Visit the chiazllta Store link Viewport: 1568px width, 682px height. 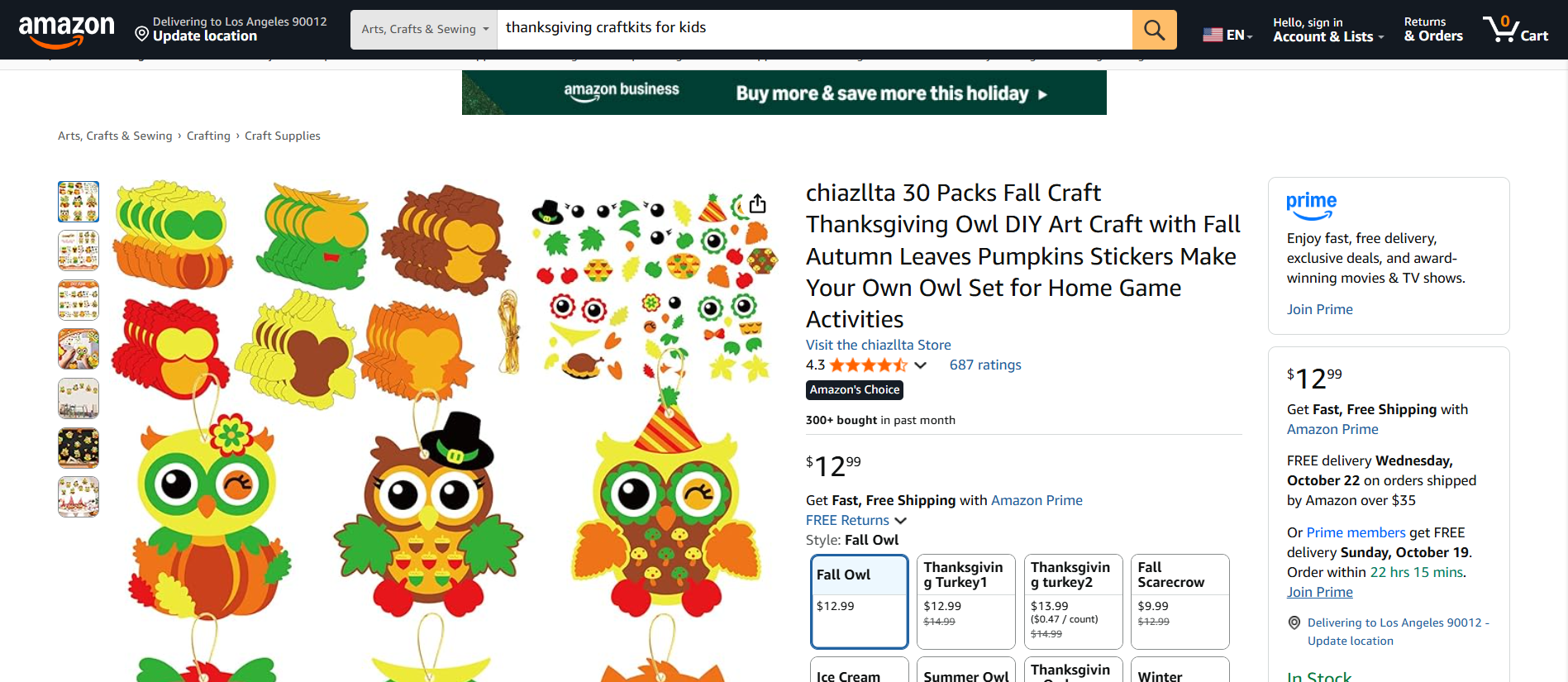[x=878, y=345]
